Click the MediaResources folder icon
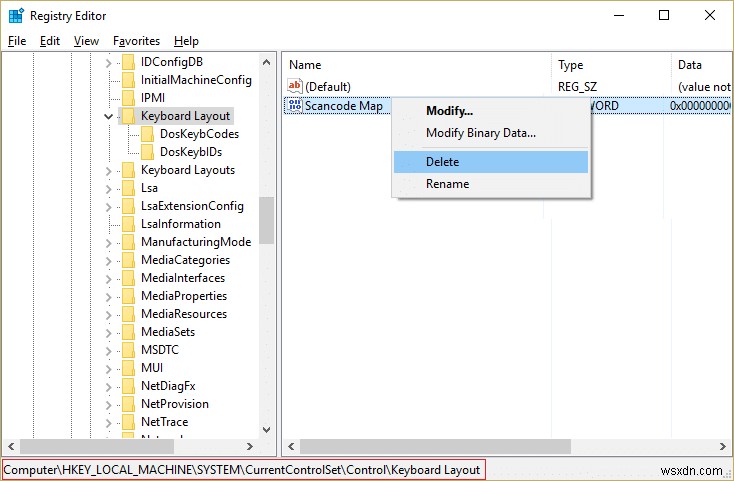This screenshot has width=734, height=481. [128, 314]
